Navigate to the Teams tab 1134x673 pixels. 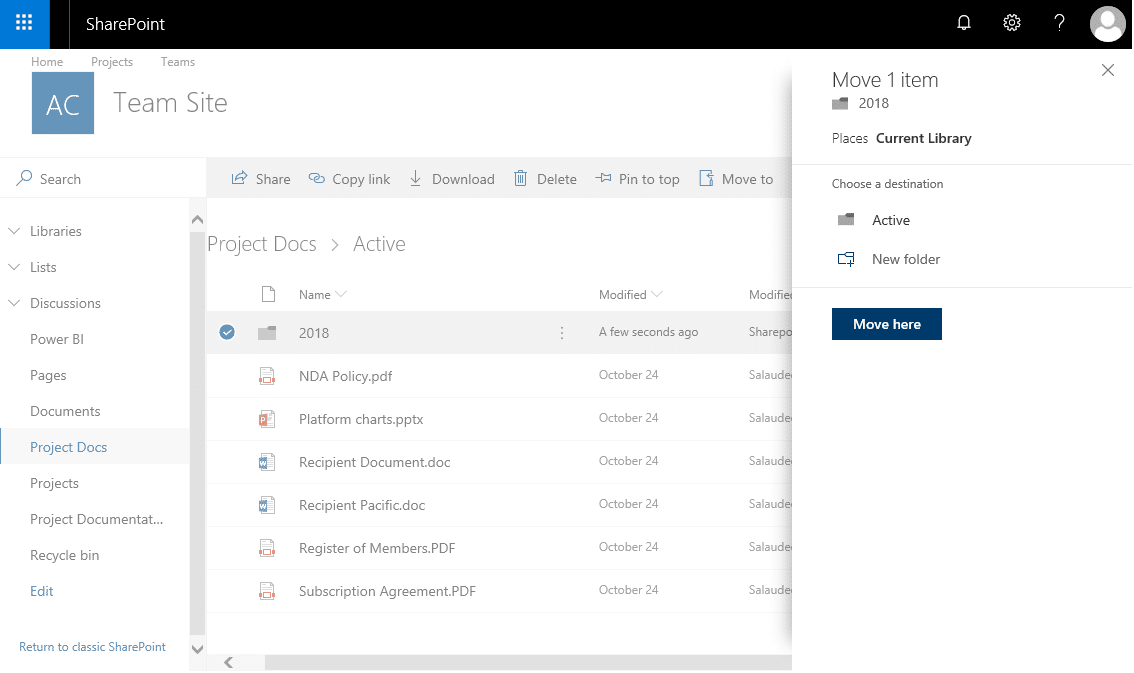point(177,62)
